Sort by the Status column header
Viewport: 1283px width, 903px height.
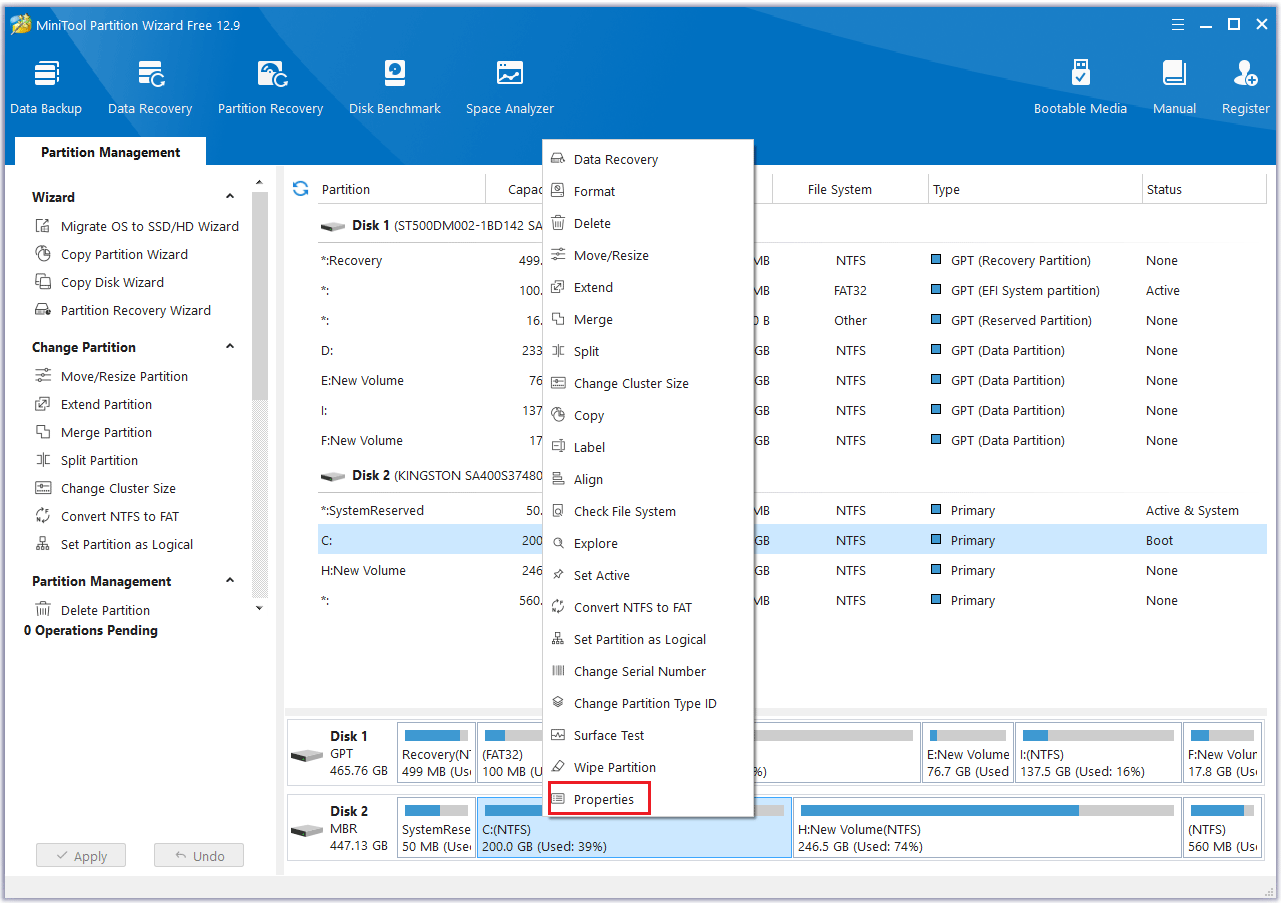pos(1204,189)
